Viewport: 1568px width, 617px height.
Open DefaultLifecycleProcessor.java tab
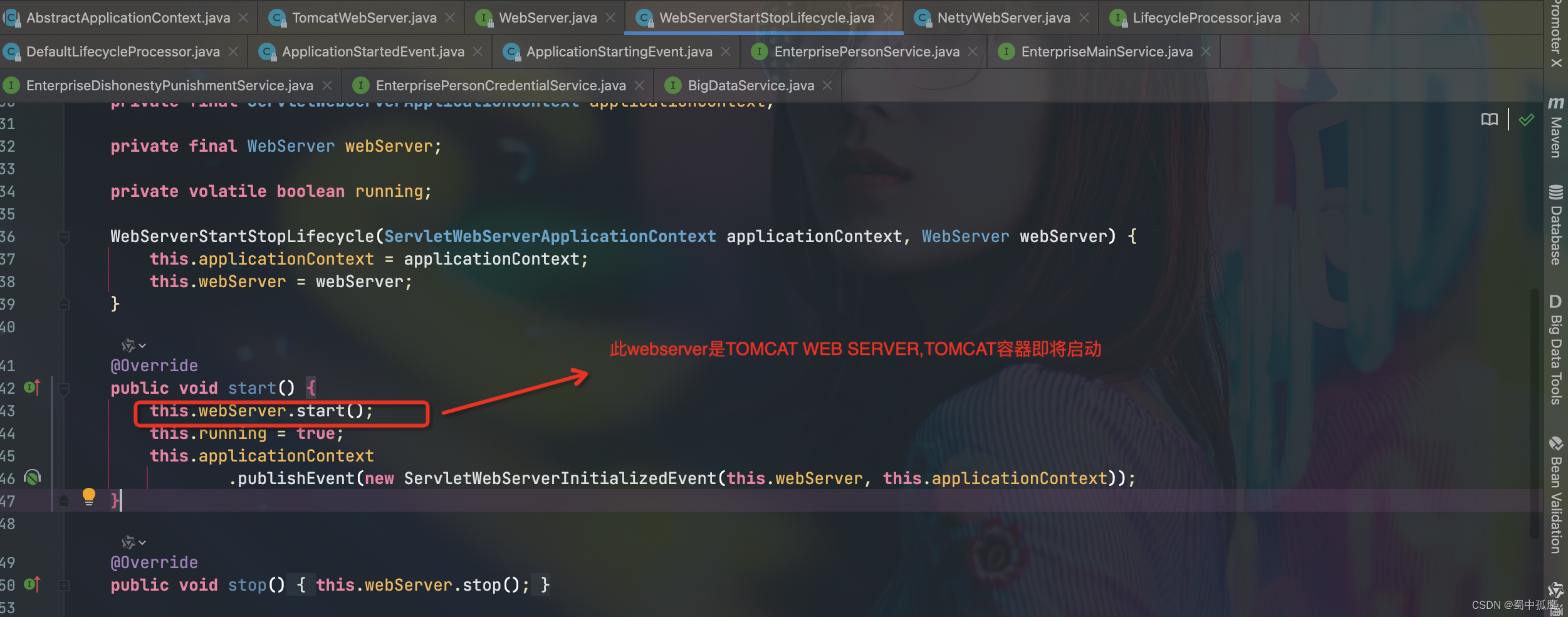pos(123,51)
